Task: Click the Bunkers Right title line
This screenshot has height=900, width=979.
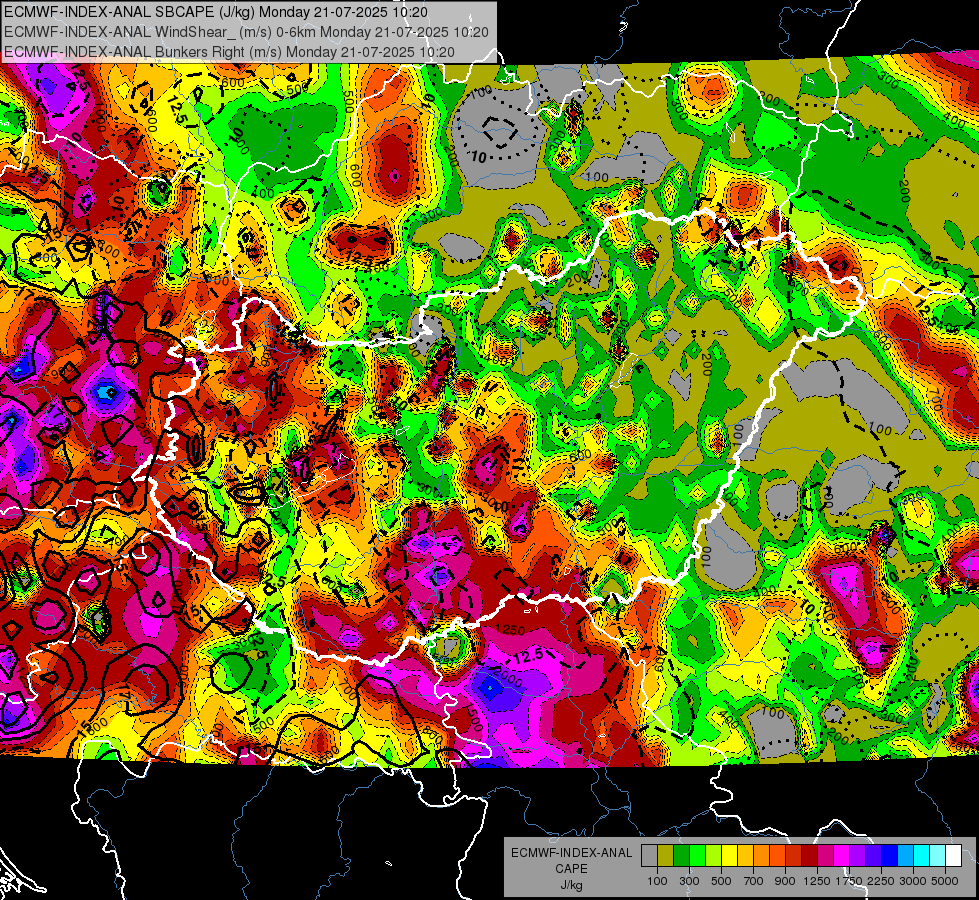Action: pyautogui.click(x=229, y=52)
